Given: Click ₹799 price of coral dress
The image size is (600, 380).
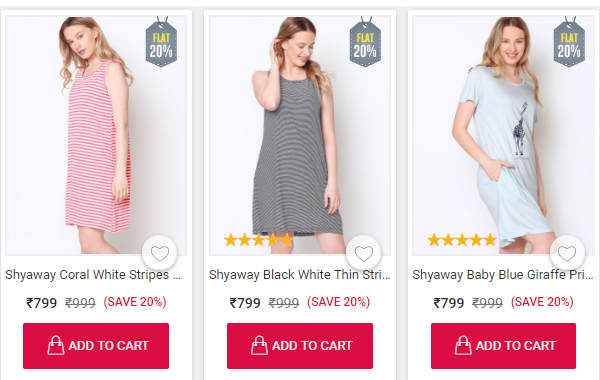Looking at the screenshot, I should tap(41, 303).
